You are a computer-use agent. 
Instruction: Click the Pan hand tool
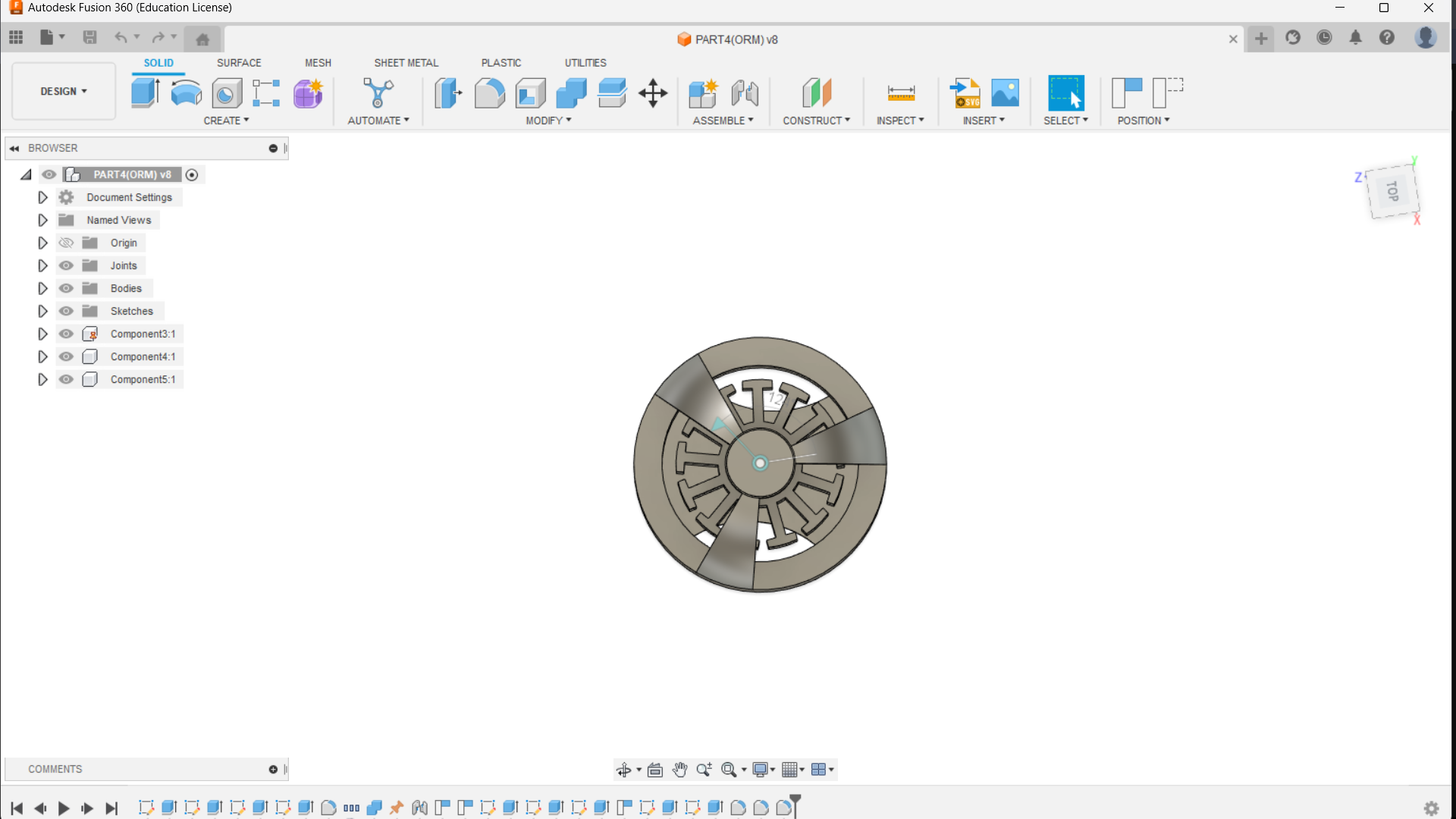pyautogui.click(x=679, y=770)
